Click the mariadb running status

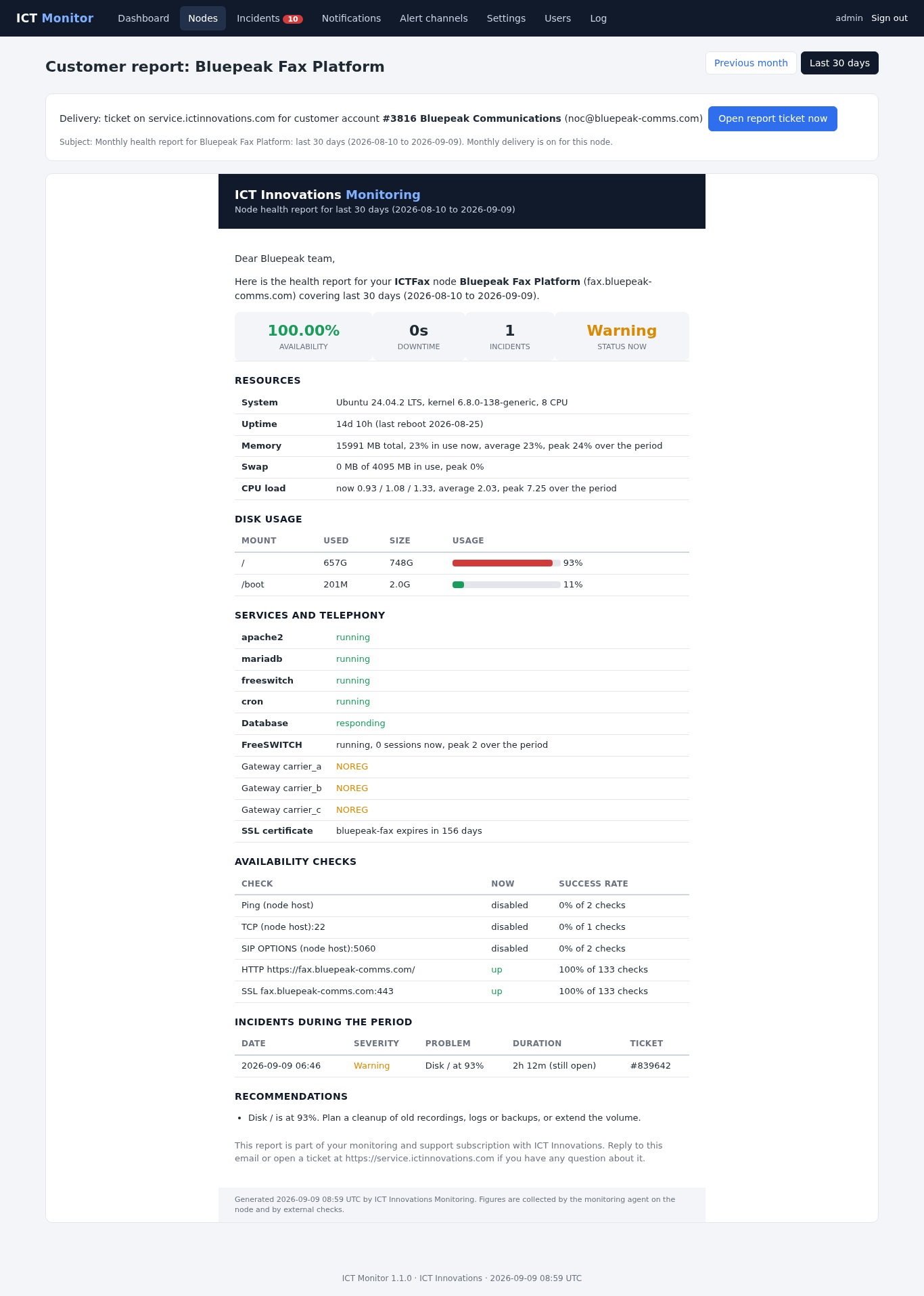(x=353, y=659)
